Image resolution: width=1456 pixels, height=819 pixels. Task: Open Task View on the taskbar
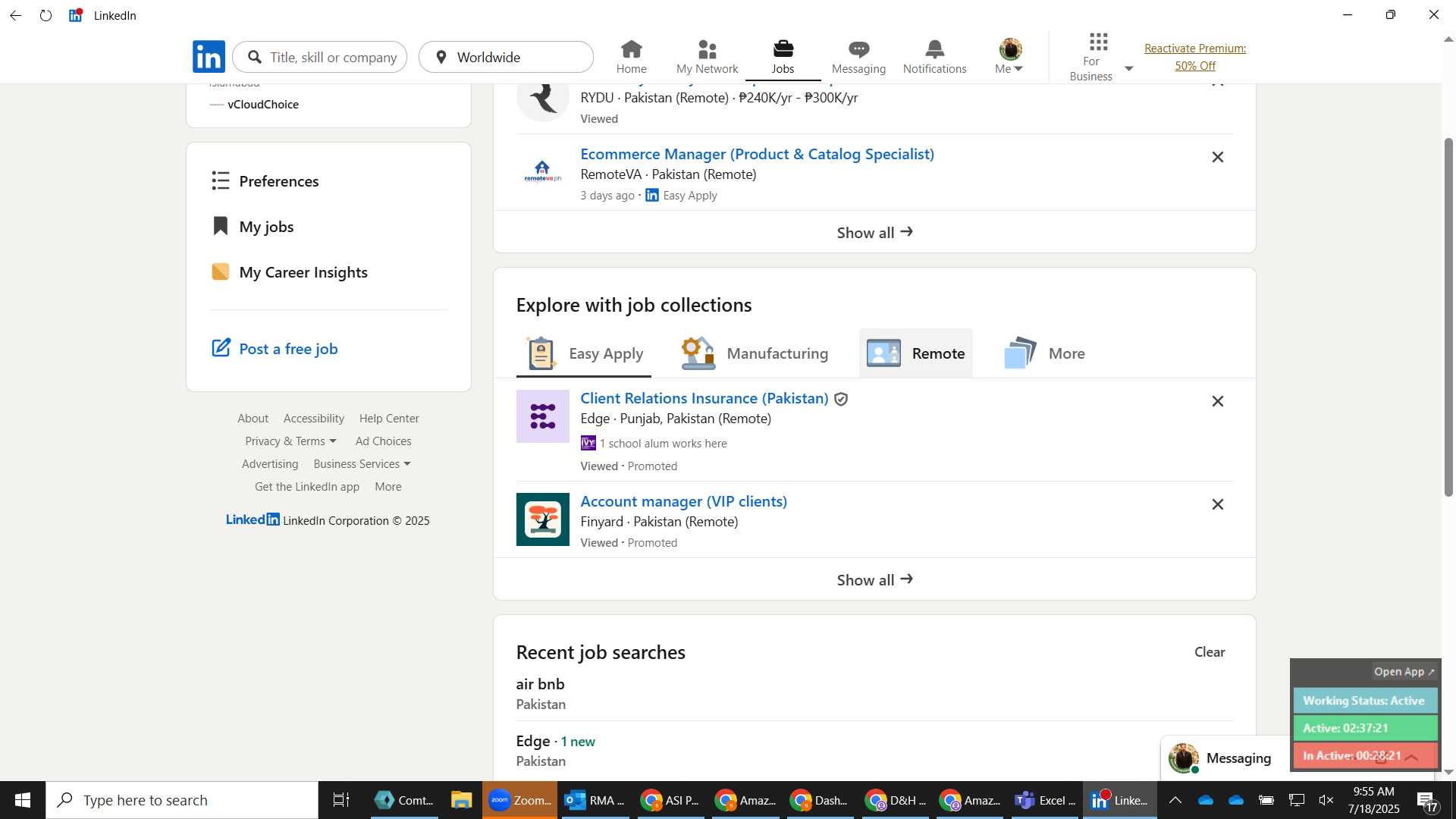pyautogui.click(x=341, y=800)
